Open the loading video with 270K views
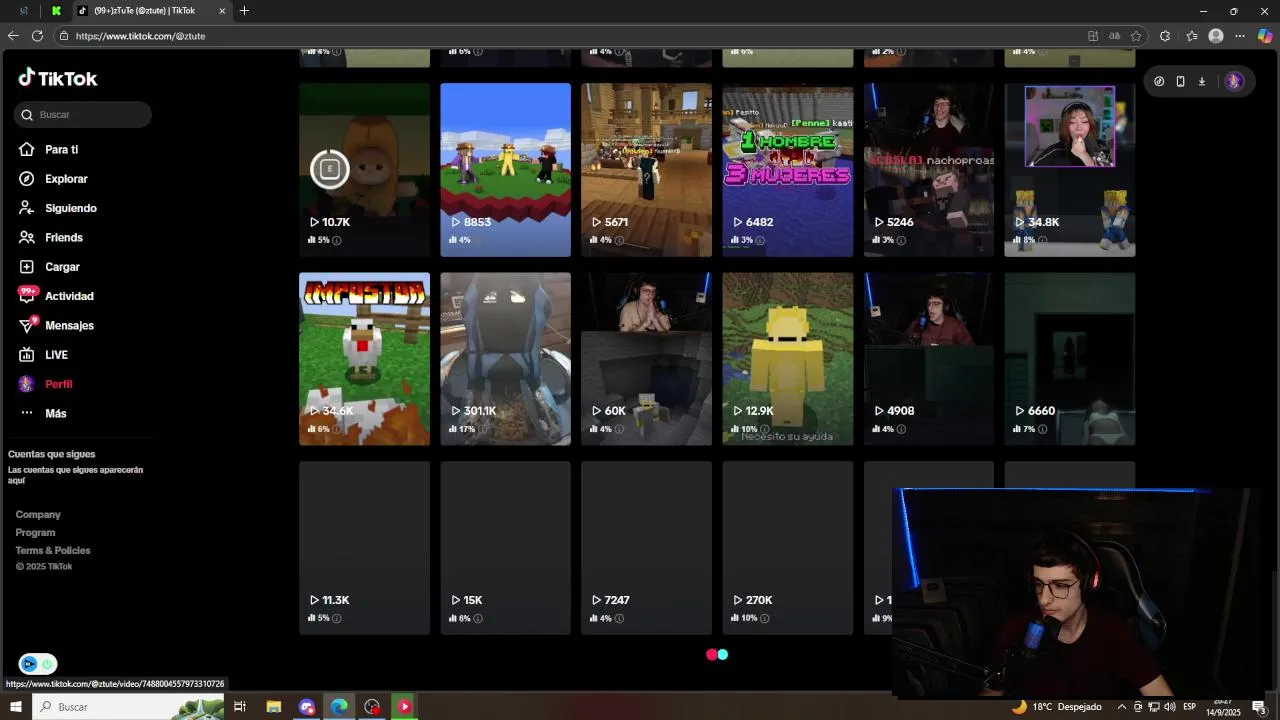The height and width of the screenshot is (720, 1280). coord(788,548)
